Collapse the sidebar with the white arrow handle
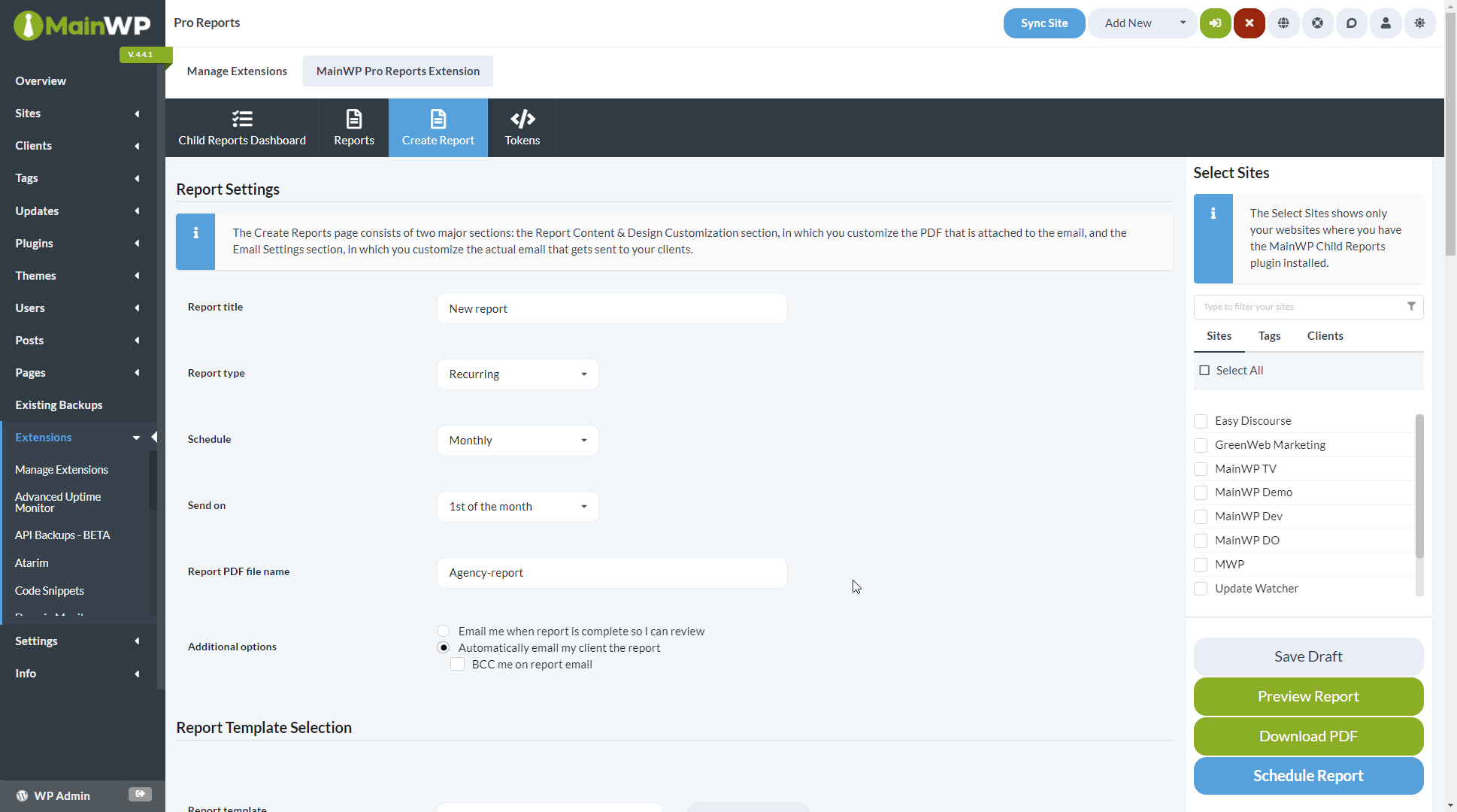 point(154,437)
